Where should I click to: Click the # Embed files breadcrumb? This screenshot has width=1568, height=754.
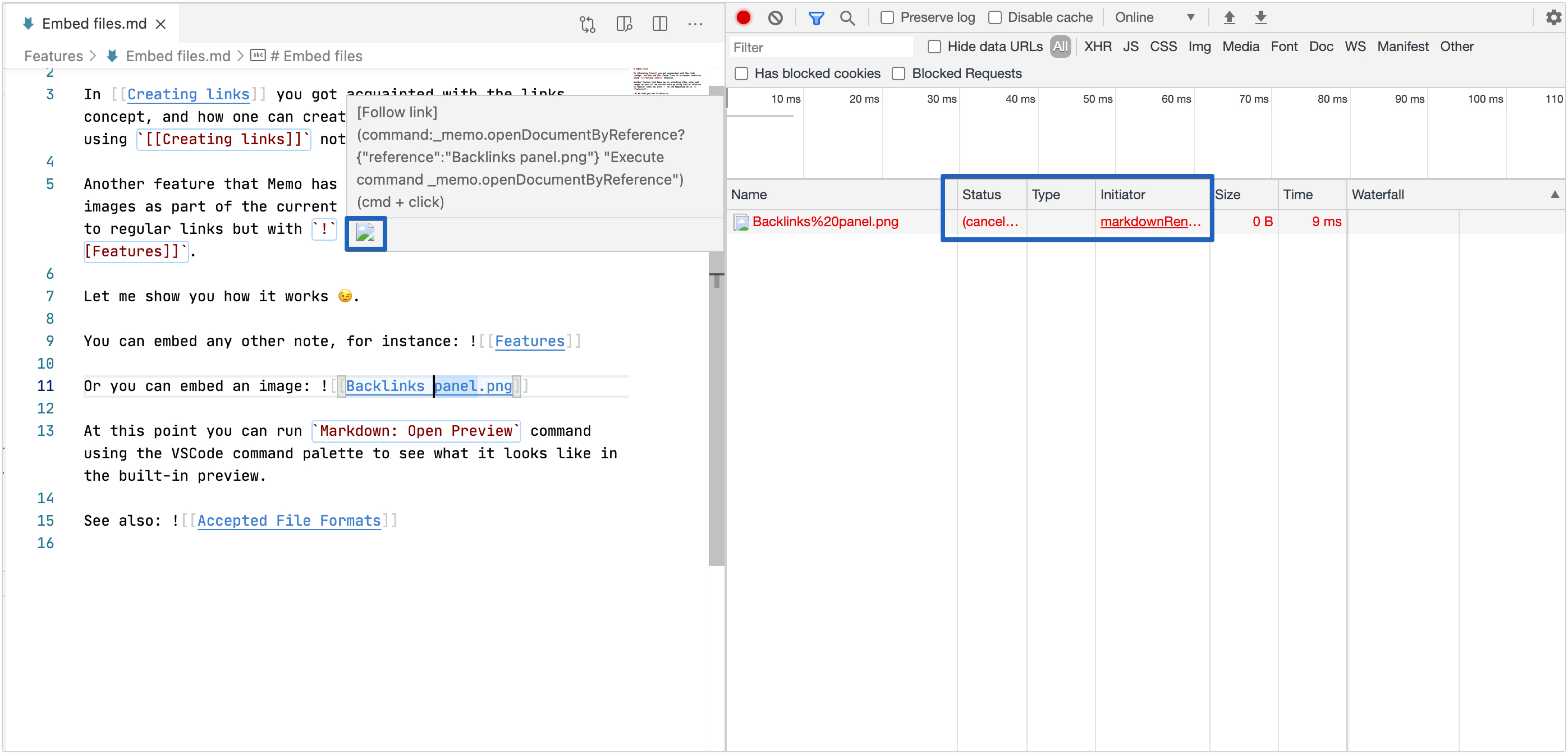[316, 56]
